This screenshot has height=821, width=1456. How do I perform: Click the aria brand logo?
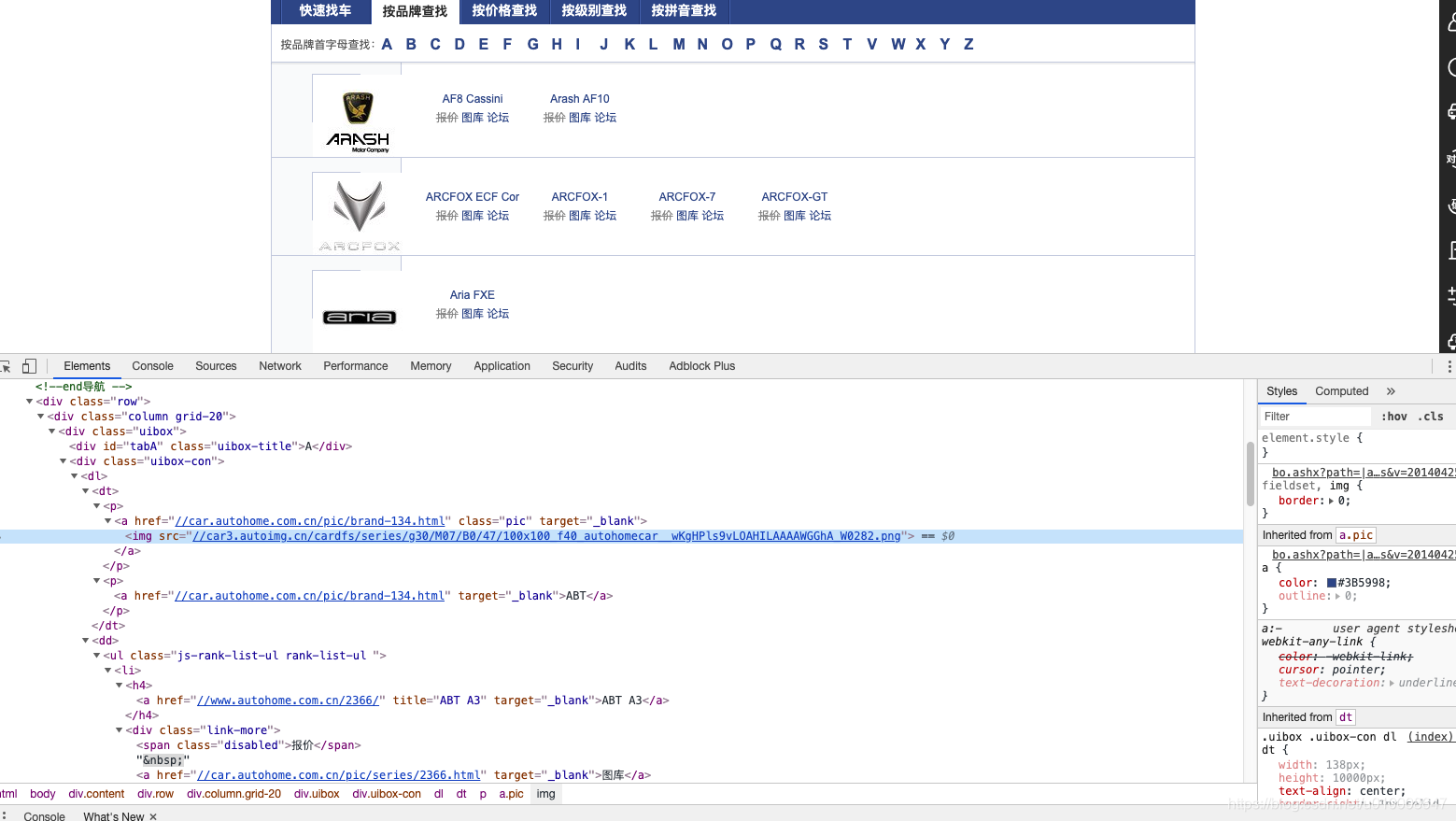360,318
